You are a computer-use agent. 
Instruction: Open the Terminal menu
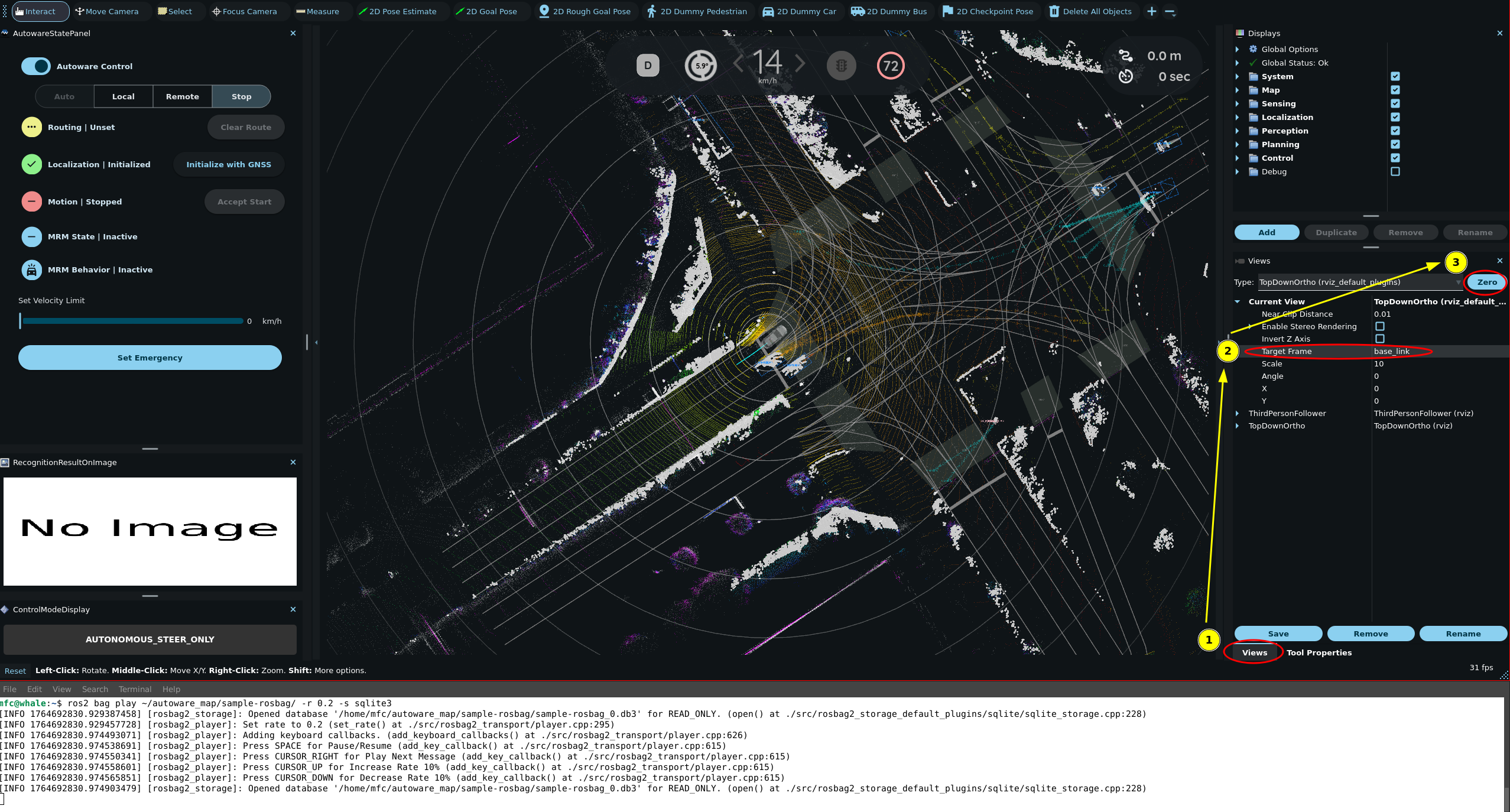click(135, 689)
